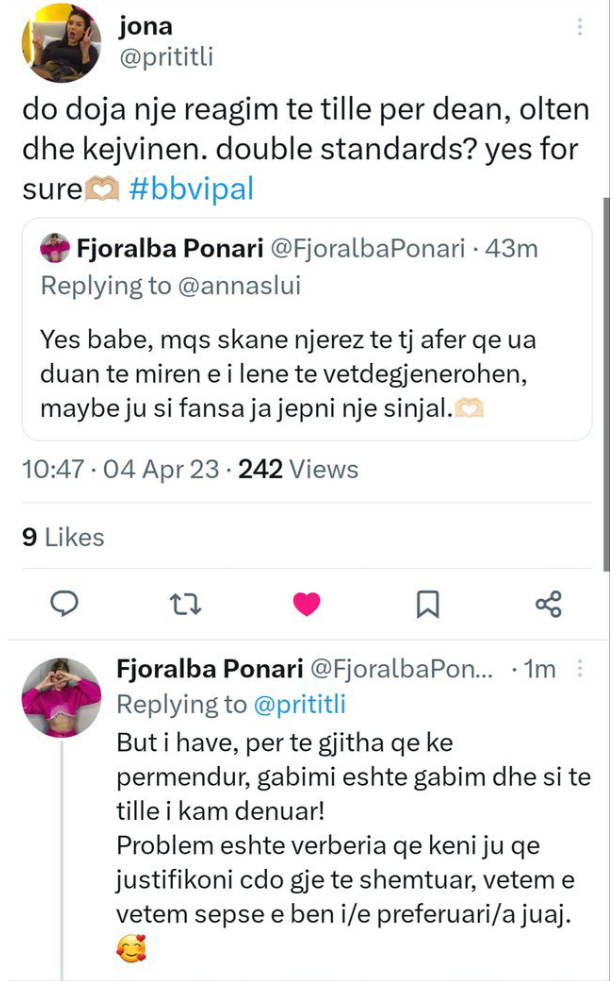The image size is (614, 981).
Task: Open jona's profile picture
Action: point(61,43)
